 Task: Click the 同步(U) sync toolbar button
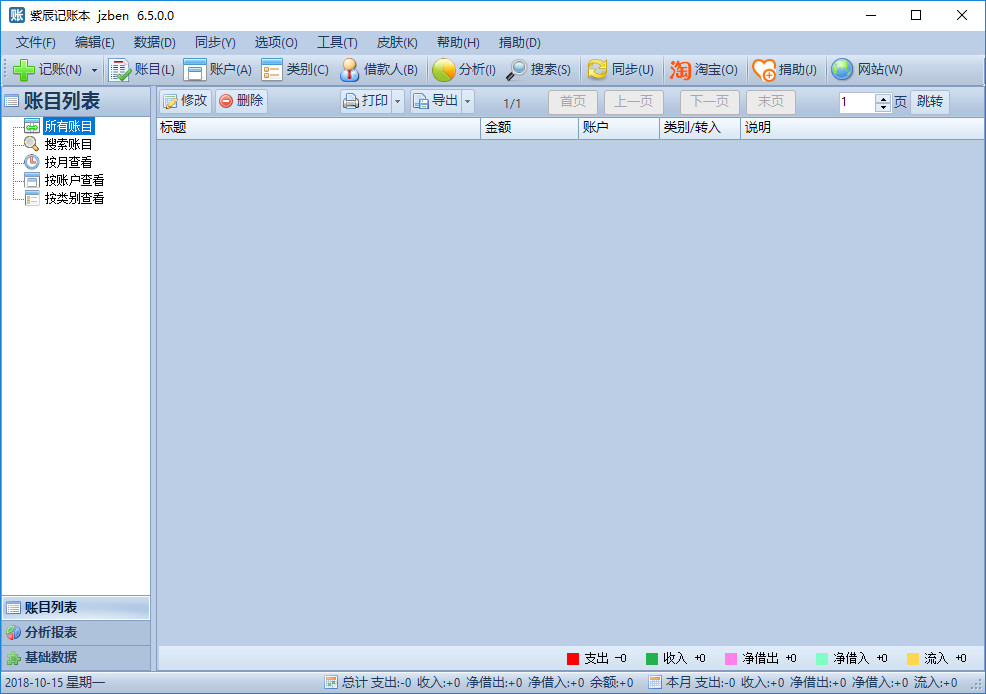[621, 70]
